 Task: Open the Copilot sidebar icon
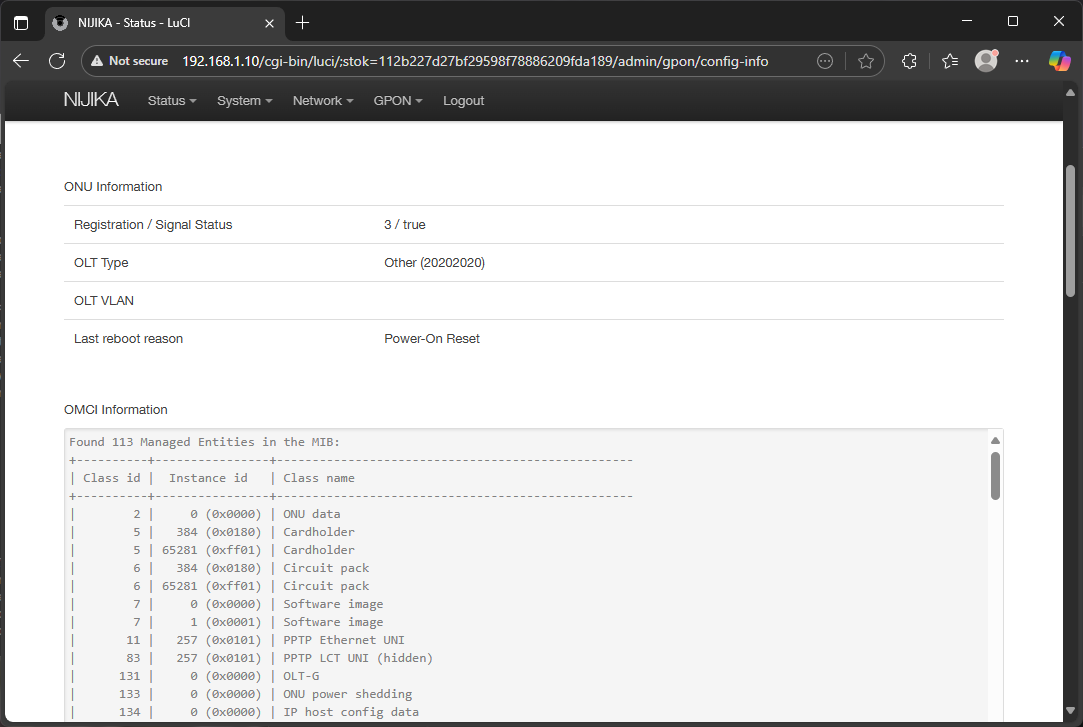tap(1060, 61)
